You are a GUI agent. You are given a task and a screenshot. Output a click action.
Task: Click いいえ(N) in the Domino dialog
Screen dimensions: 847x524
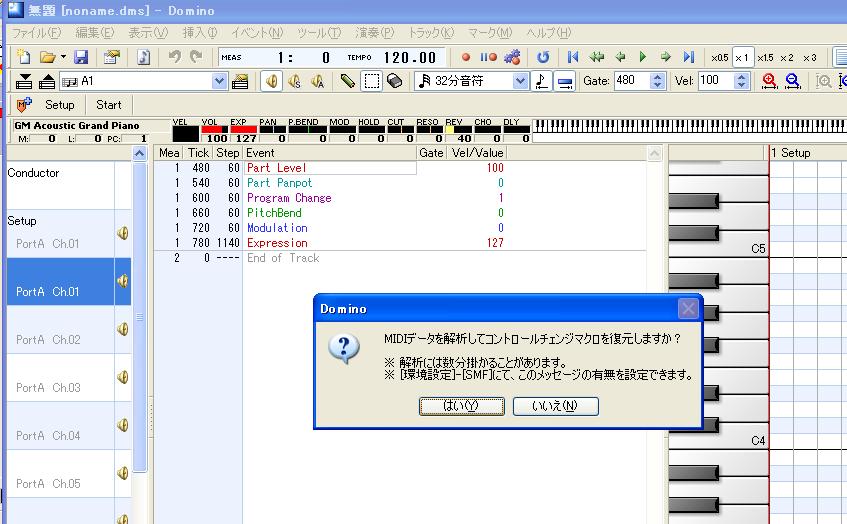pyautogui.click(x=555, y=406)
